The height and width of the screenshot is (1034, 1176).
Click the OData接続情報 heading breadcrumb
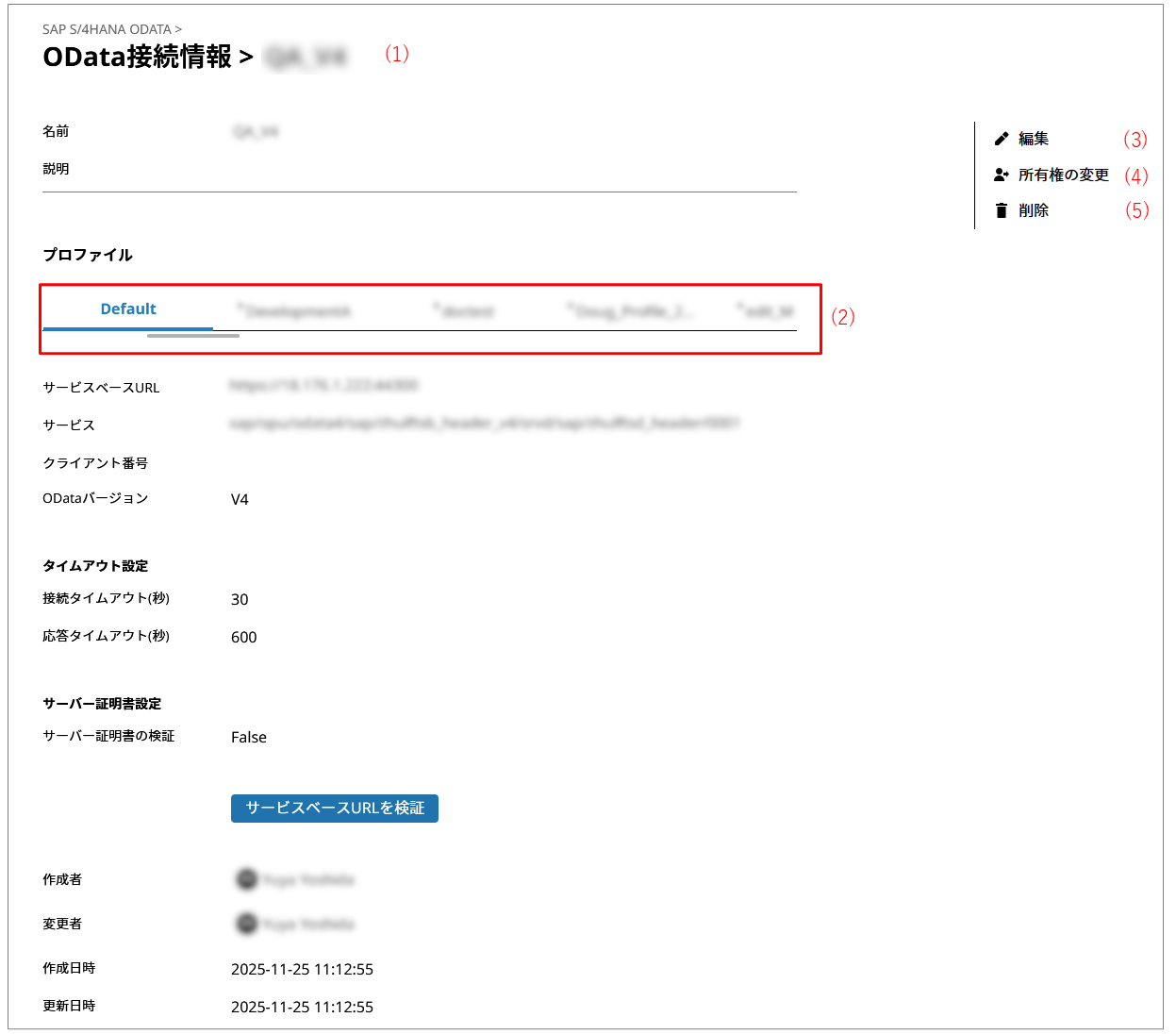point(137,57)
